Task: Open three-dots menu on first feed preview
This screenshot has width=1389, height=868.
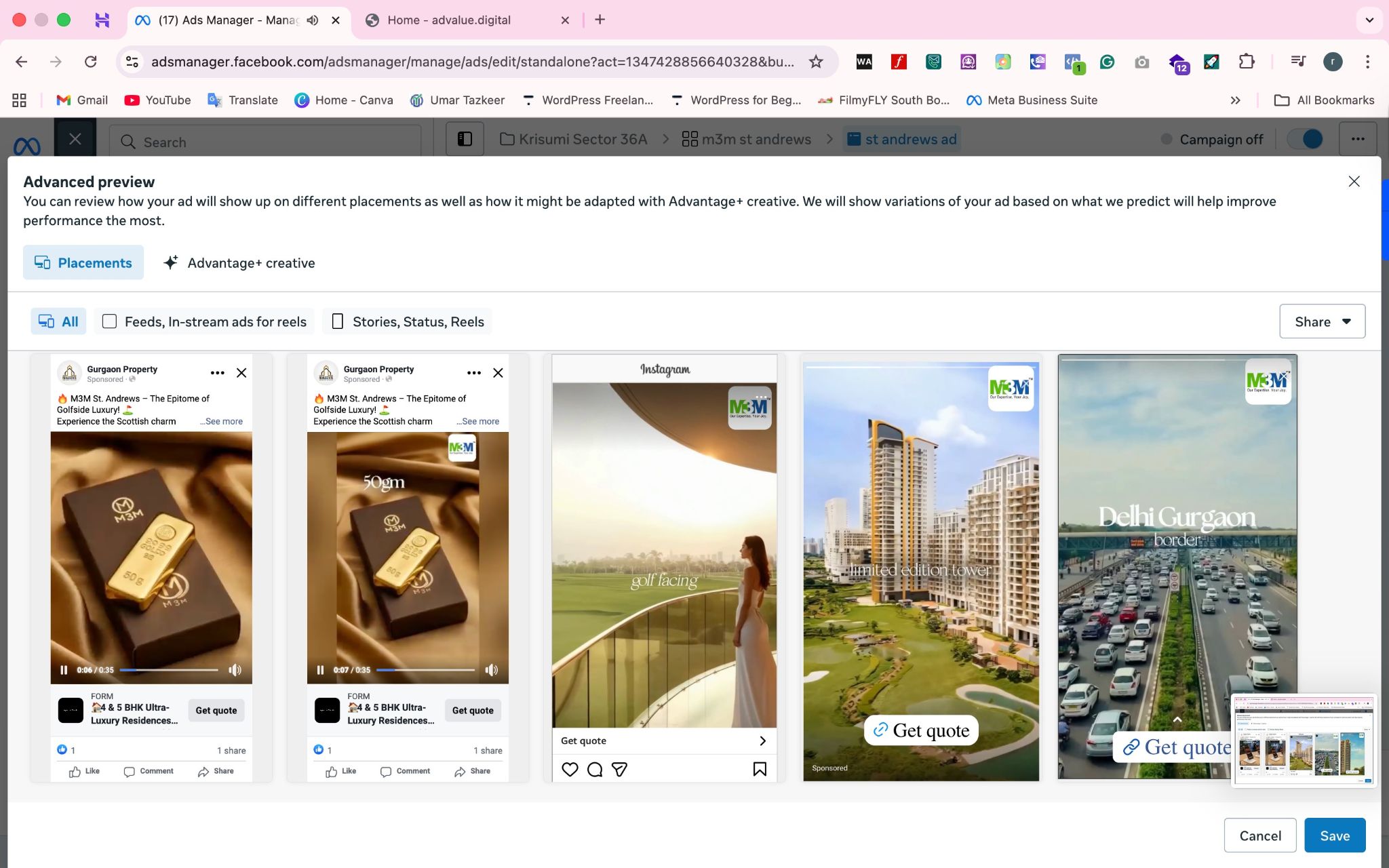Action: [x=217, y=373]
